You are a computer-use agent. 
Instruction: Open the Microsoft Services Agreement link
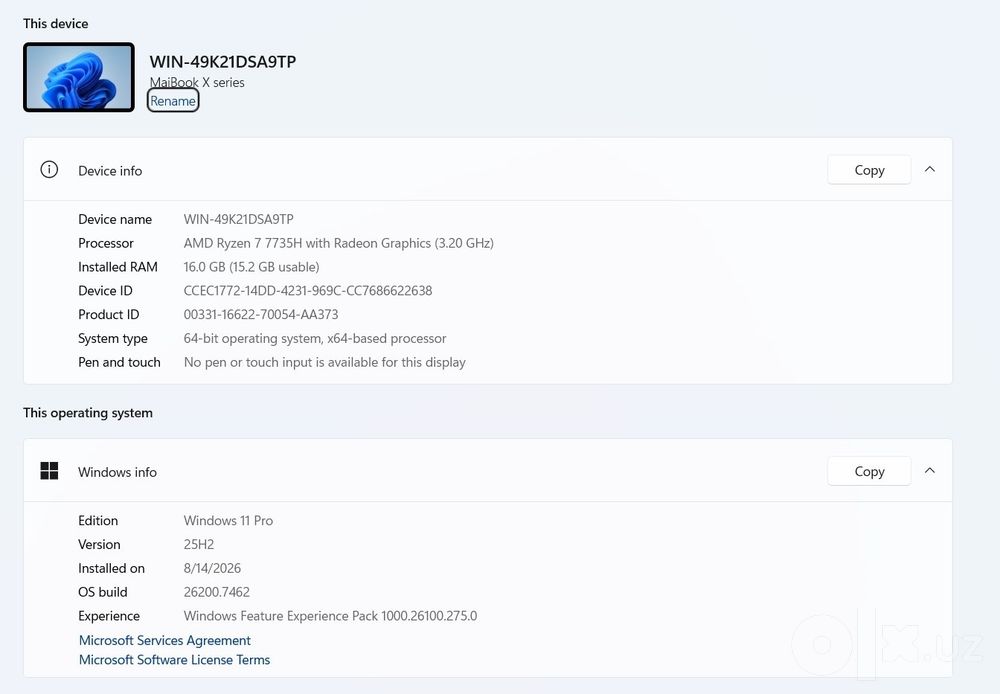(x=165, y=640)
